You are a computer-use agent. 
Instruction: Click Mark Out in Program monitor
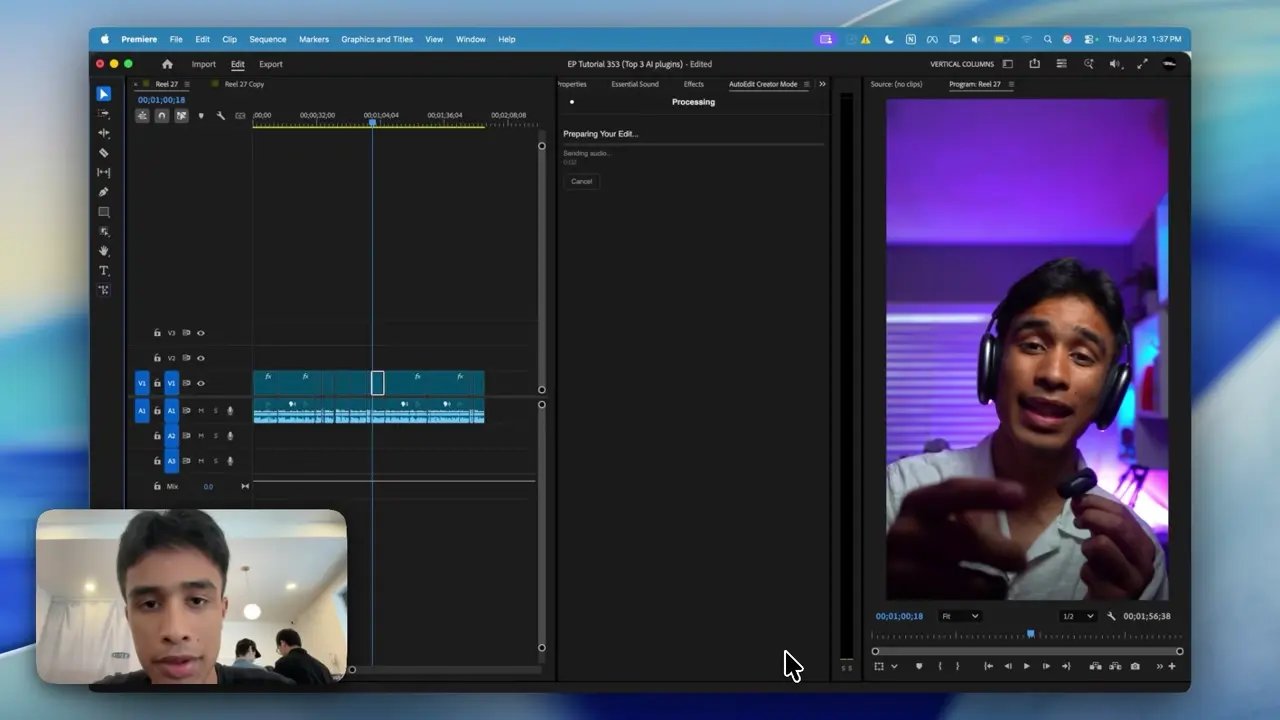click(x=957, y=666)
